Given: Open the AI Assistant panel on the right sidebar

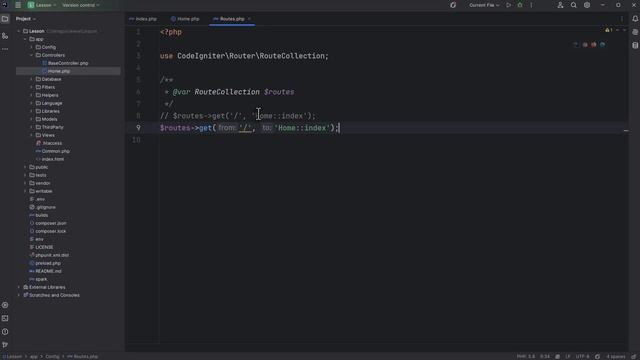Looking at the screenshot, I should 635,32.
